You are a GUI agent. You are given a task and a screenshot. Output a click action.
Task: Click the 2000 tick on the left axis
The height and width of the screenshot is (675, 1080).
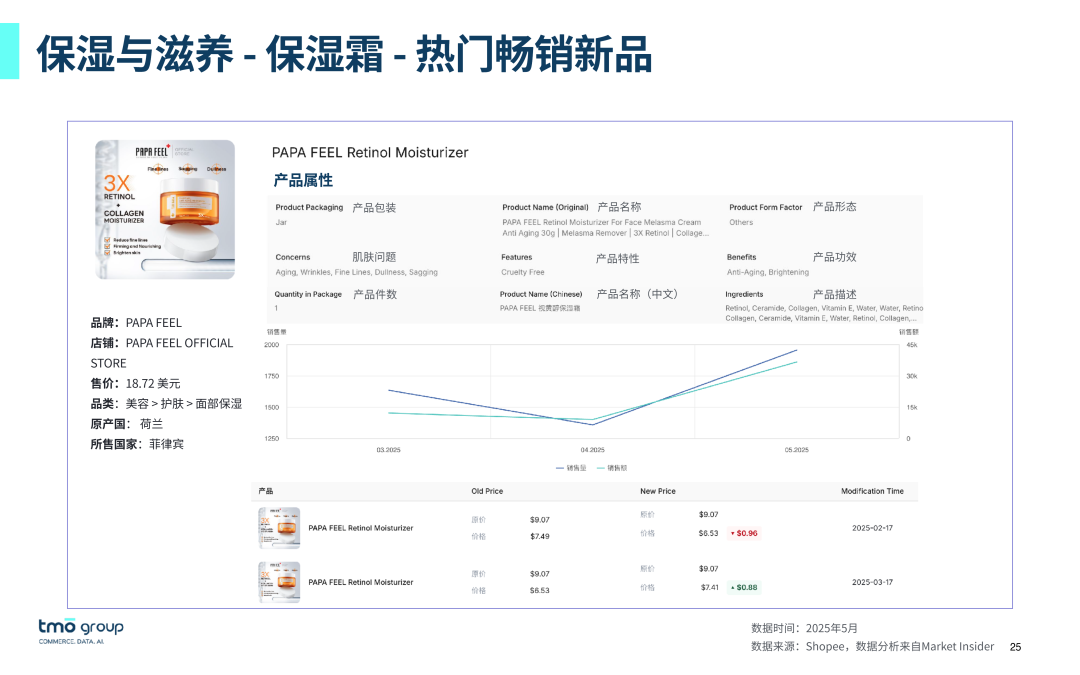[271, 345]
